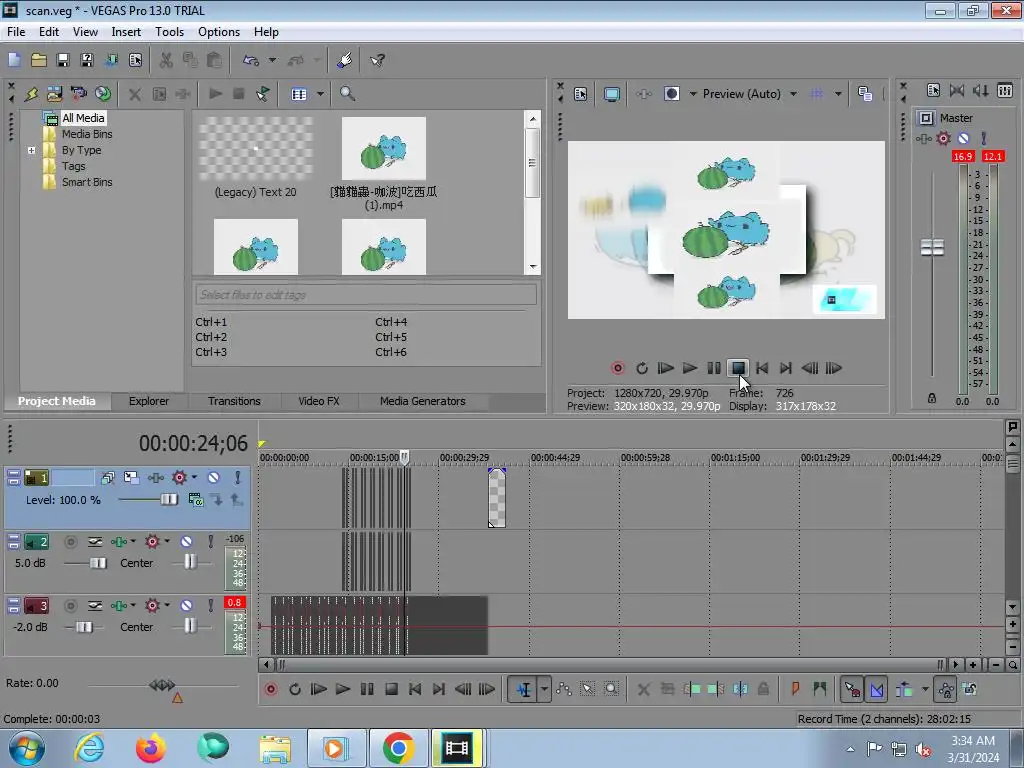
Task: Click the Insert Region green flags icon
Action: click(820, 689)
